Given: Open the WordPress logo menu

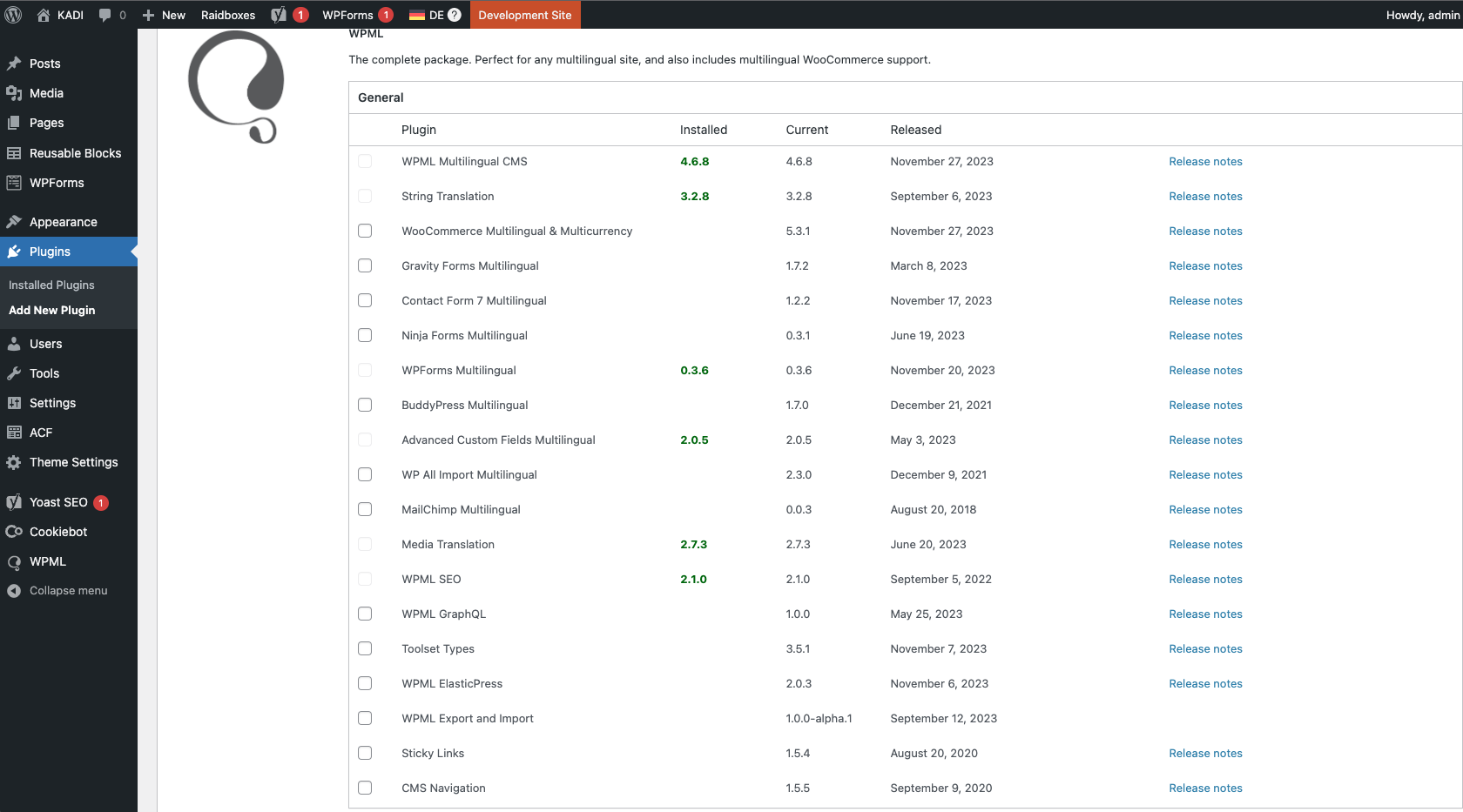Looking at the screenshot, I should (x=13, y=15).
